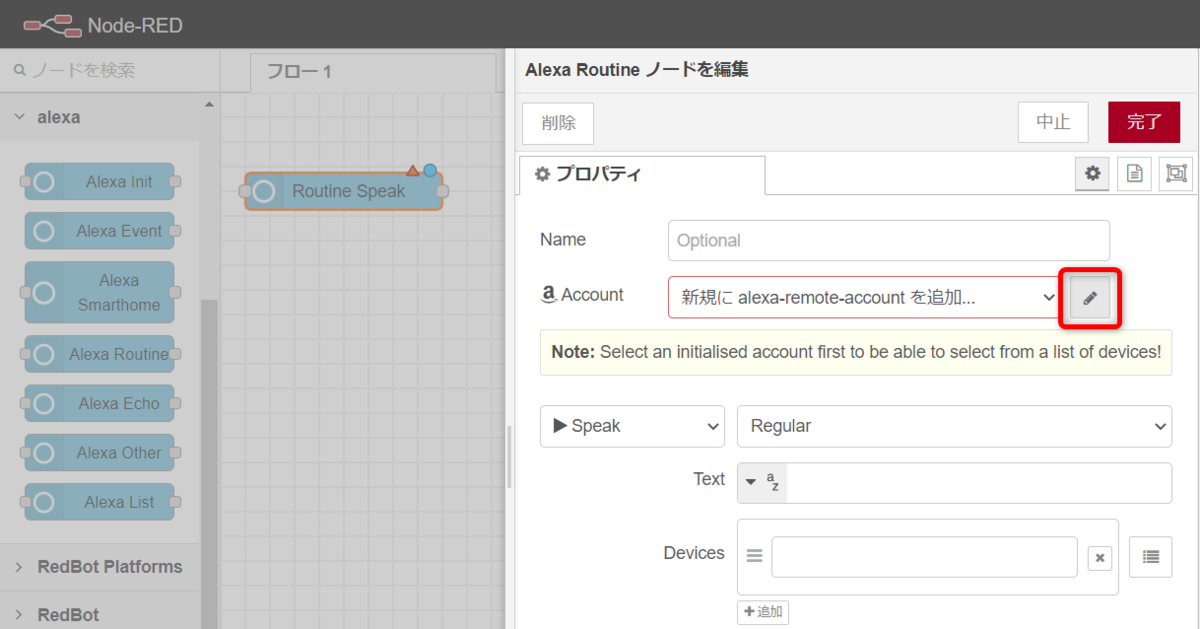Screen dimensions: 1200x629
Task: Open the Speak action type dropdown
Action: (x=632, y=426)
